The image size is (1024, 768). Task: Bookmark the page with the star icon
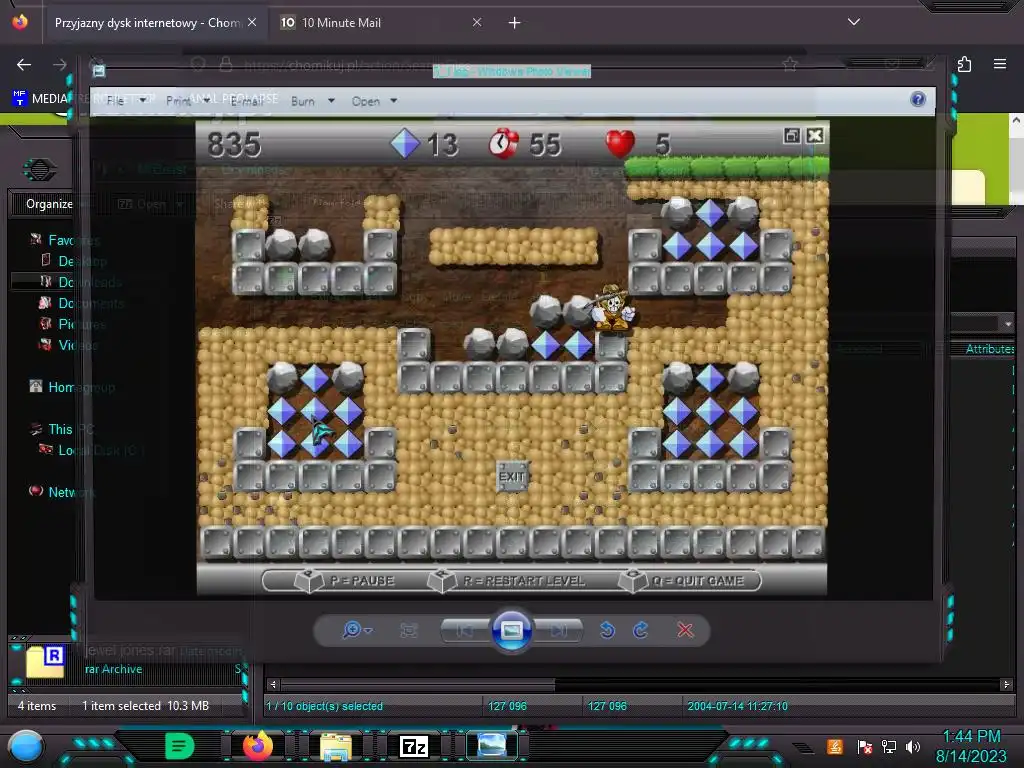[x=790, y=64]
